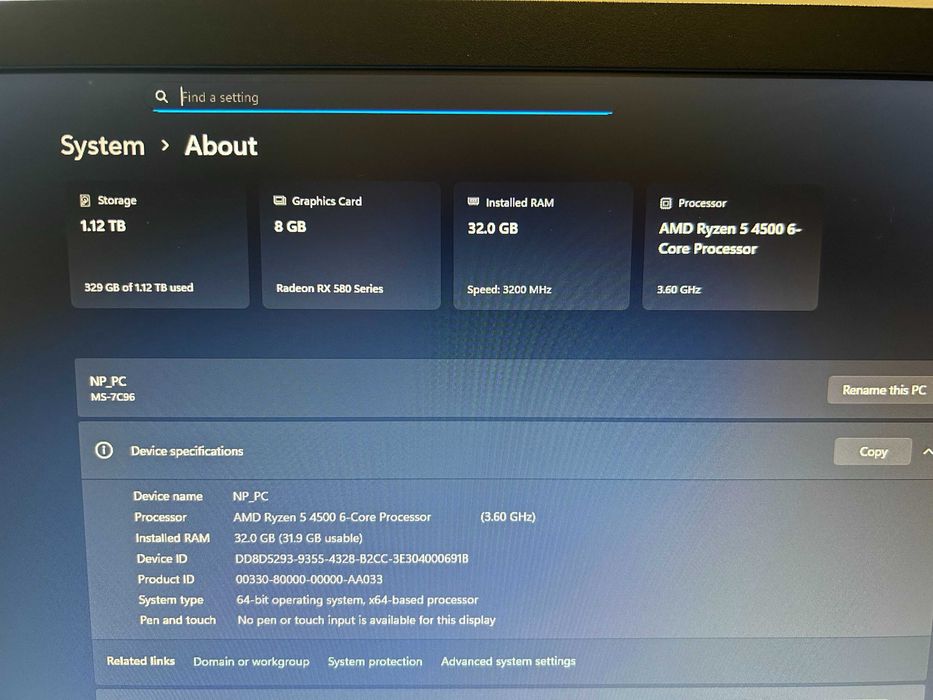Go back to System in breadcrumb
The image size is (933, 700).
click(102, 146)
